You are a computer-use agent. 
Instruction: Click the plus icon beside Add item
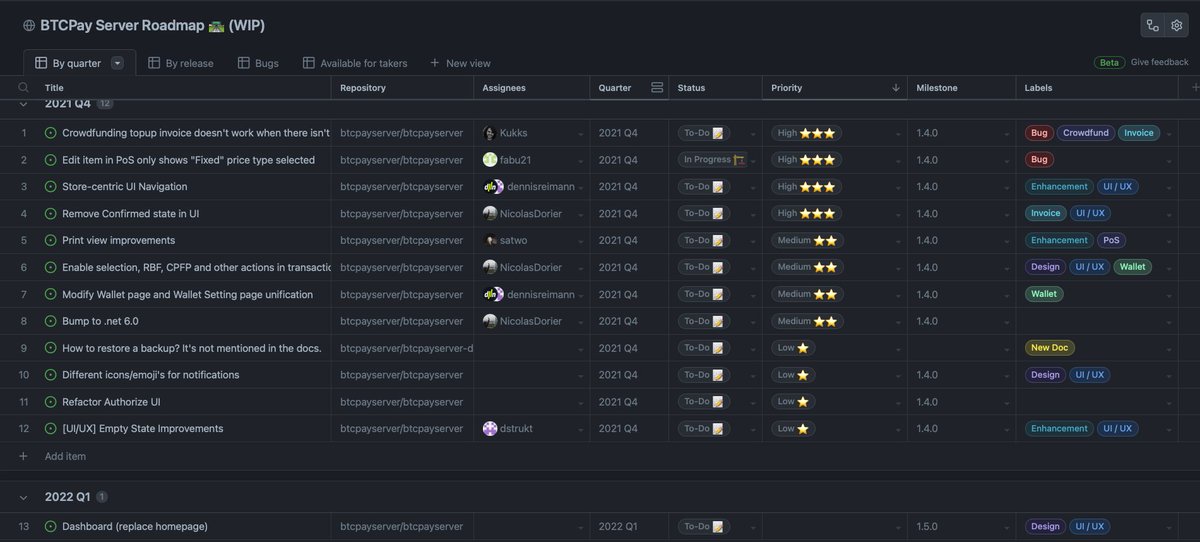pos(24,456)
